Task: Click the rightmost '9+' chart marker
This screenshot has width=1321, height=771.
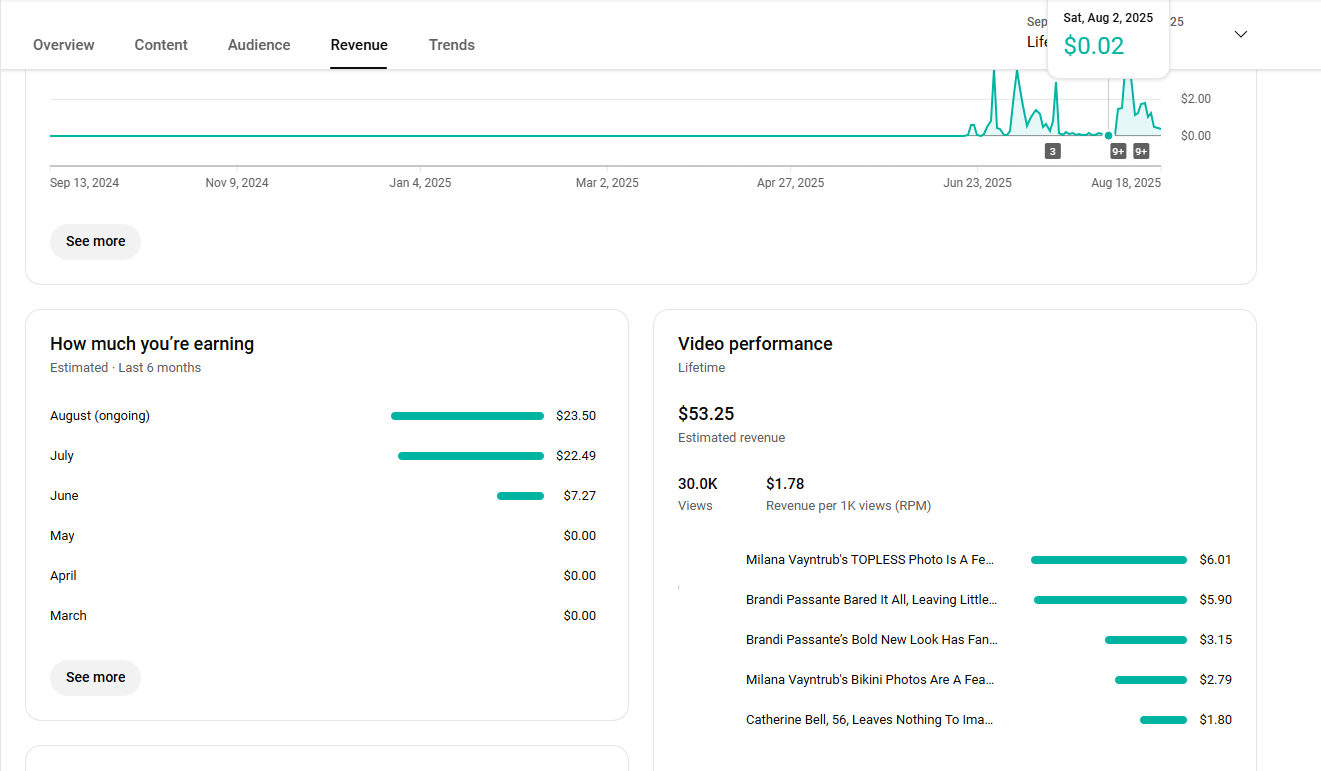Action: 1141,151
